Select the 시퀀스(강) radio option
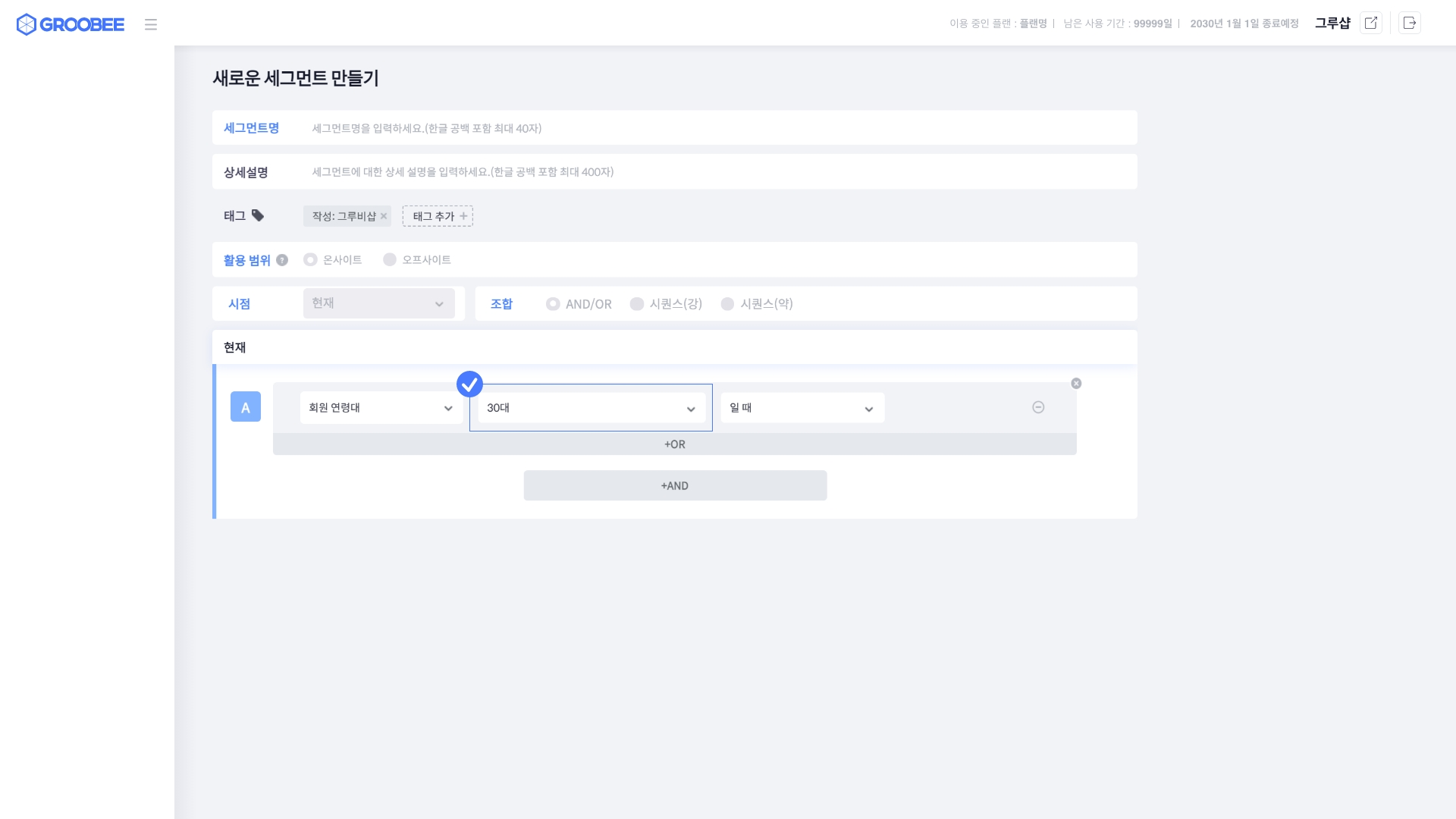 637,303
